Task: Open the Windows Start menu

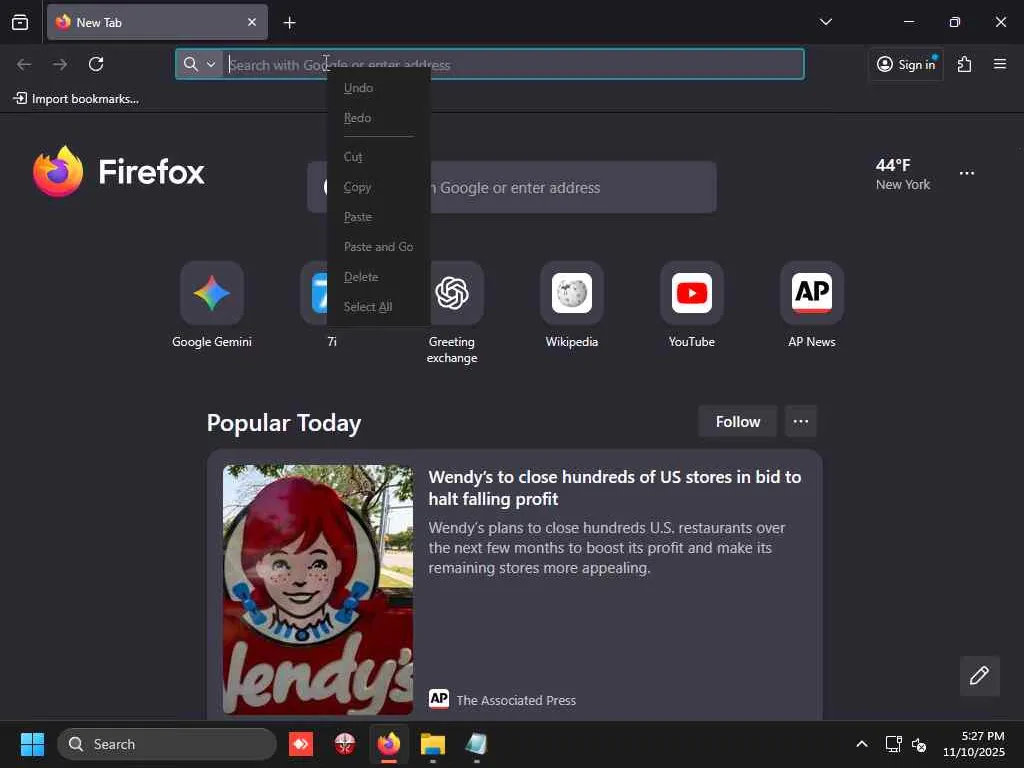Action: [x=32, y=744]
